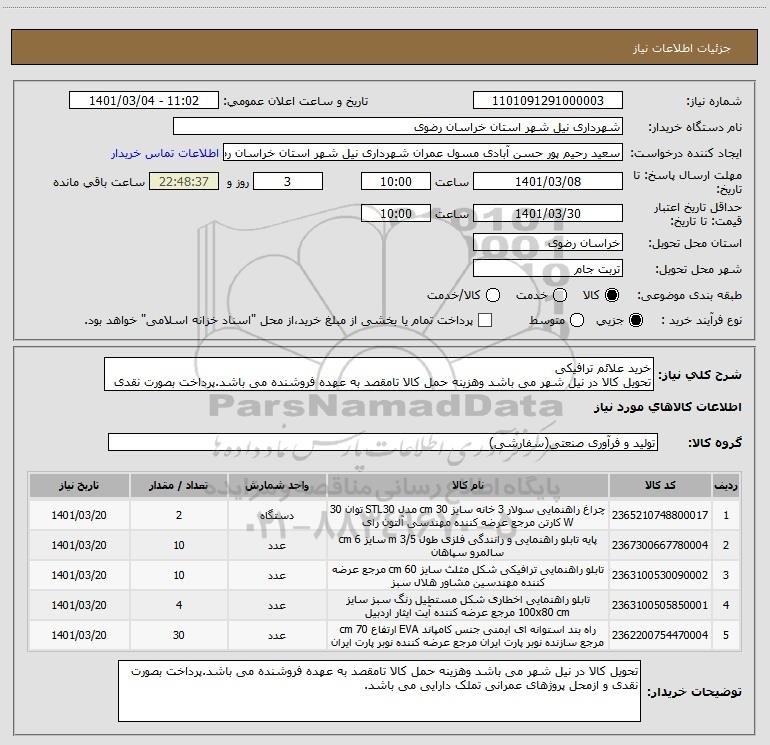The image size is (770, 745).
Task: Click quantity 4 in row 4
Action: point(179,605)
